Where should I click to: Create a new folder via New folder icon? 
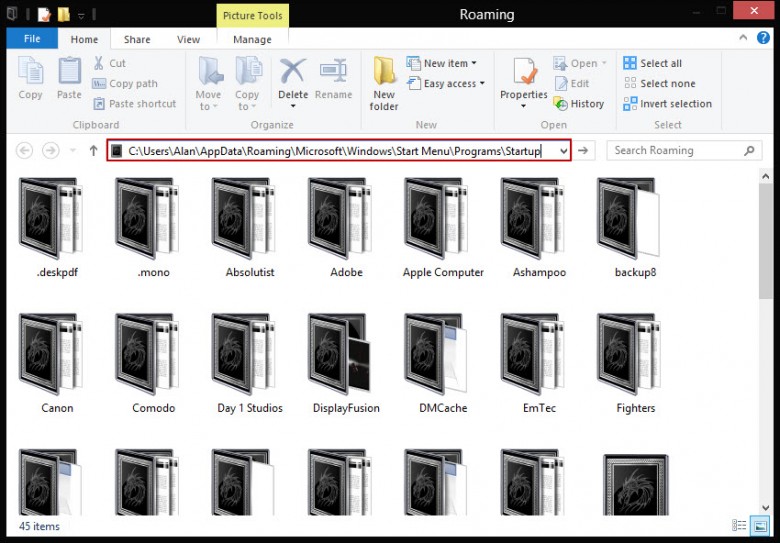point(384,70)
